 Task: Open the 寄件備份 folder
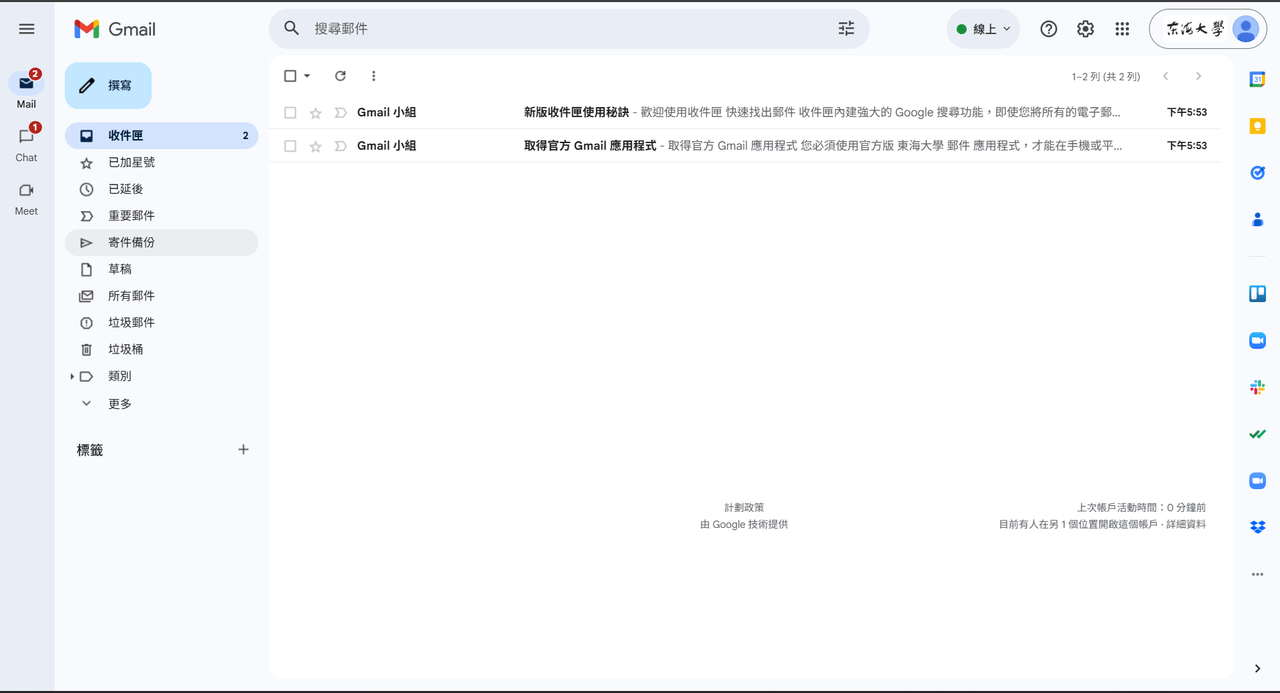click(x=131, y=242)
